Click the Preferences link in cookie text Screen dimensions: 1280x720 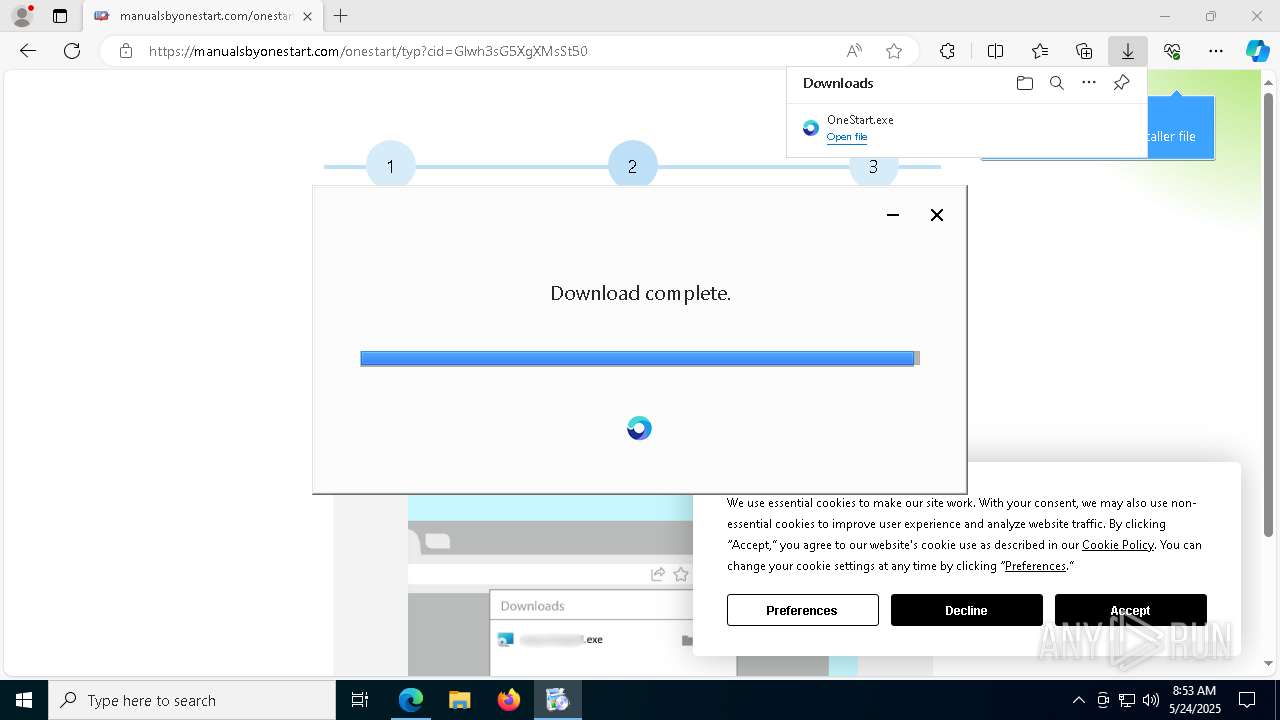(1035, 566)
